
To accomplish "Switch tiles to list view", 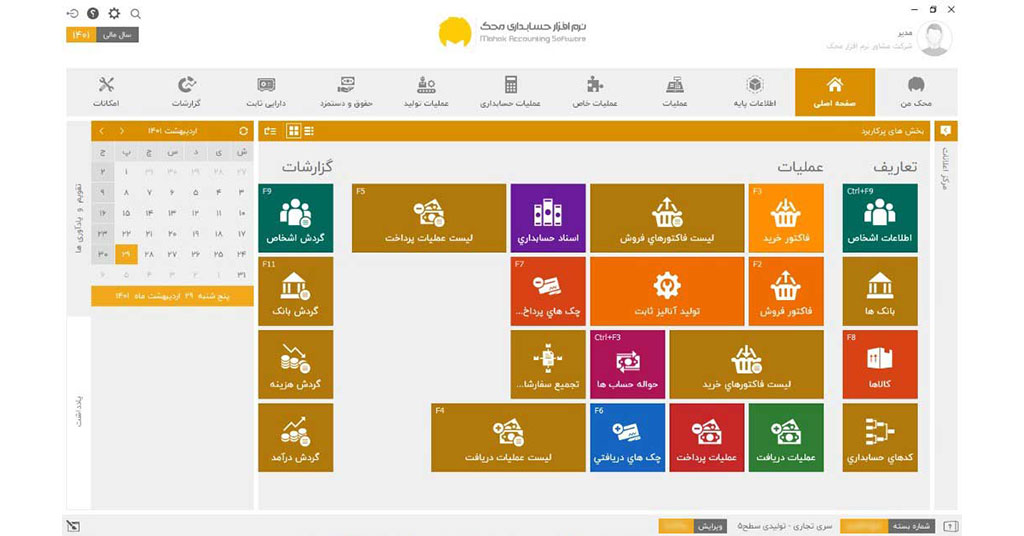I will point(309,131).
